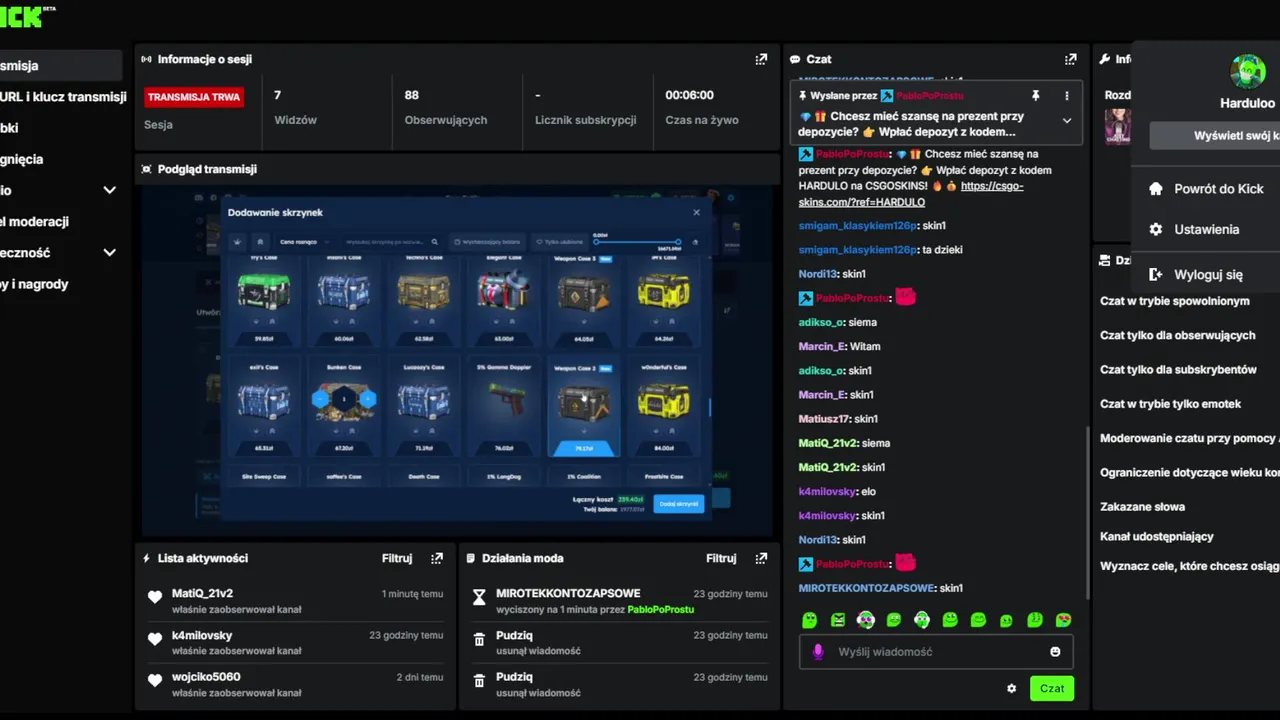
Task: Click hourglass icon beside MIROTEKKONTOZAPSOWE
Action: [x=479, y=597]
